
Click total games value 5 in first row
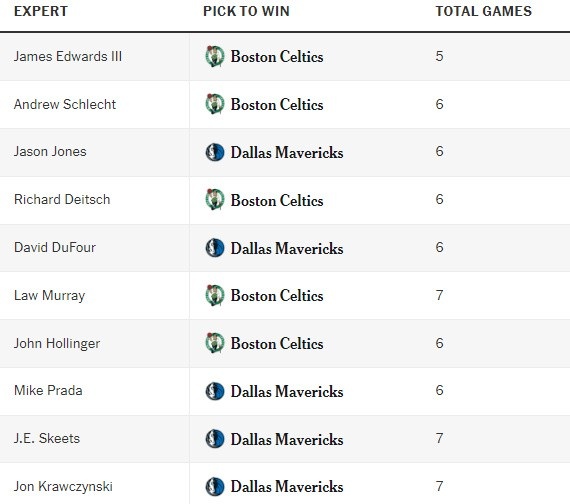[439, 56]
